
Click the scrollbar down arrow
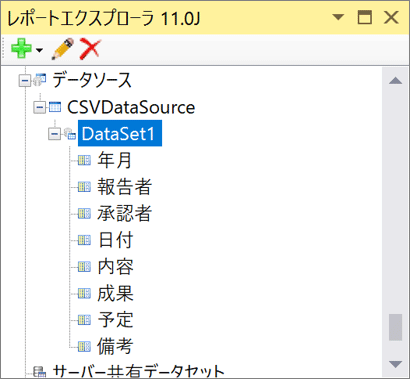tap(395, 364)
